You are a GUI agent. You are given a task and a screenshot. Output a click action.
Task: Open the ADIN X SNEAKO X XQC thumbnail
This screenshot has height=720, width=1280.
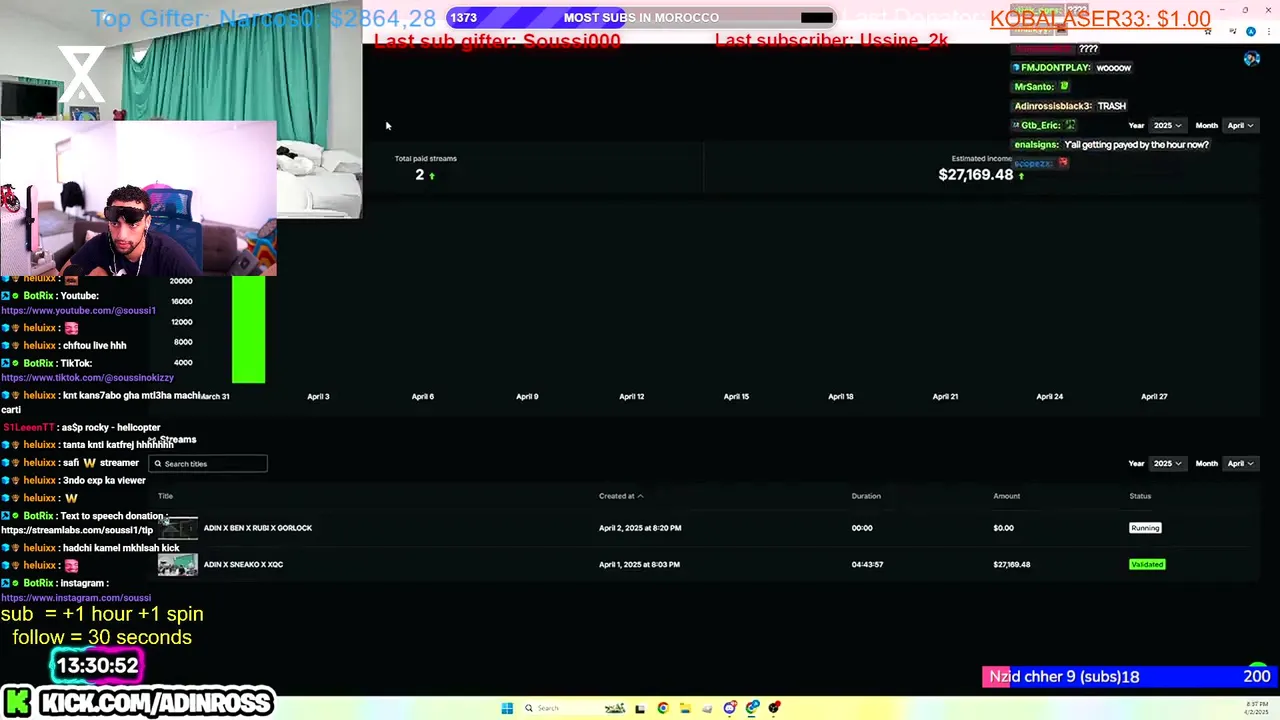click(178, 565)
